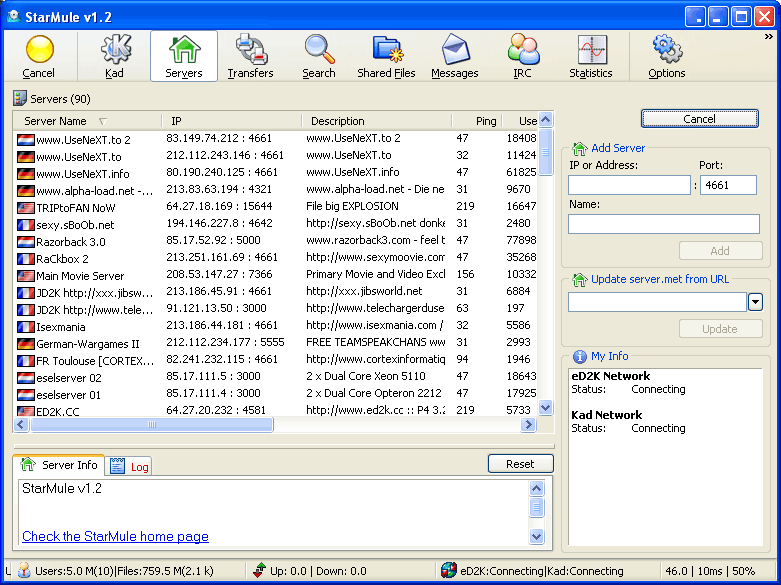Click the server list scroll-up arrow
Viewport: 781px width, 585px height.
tap(545, 120)
